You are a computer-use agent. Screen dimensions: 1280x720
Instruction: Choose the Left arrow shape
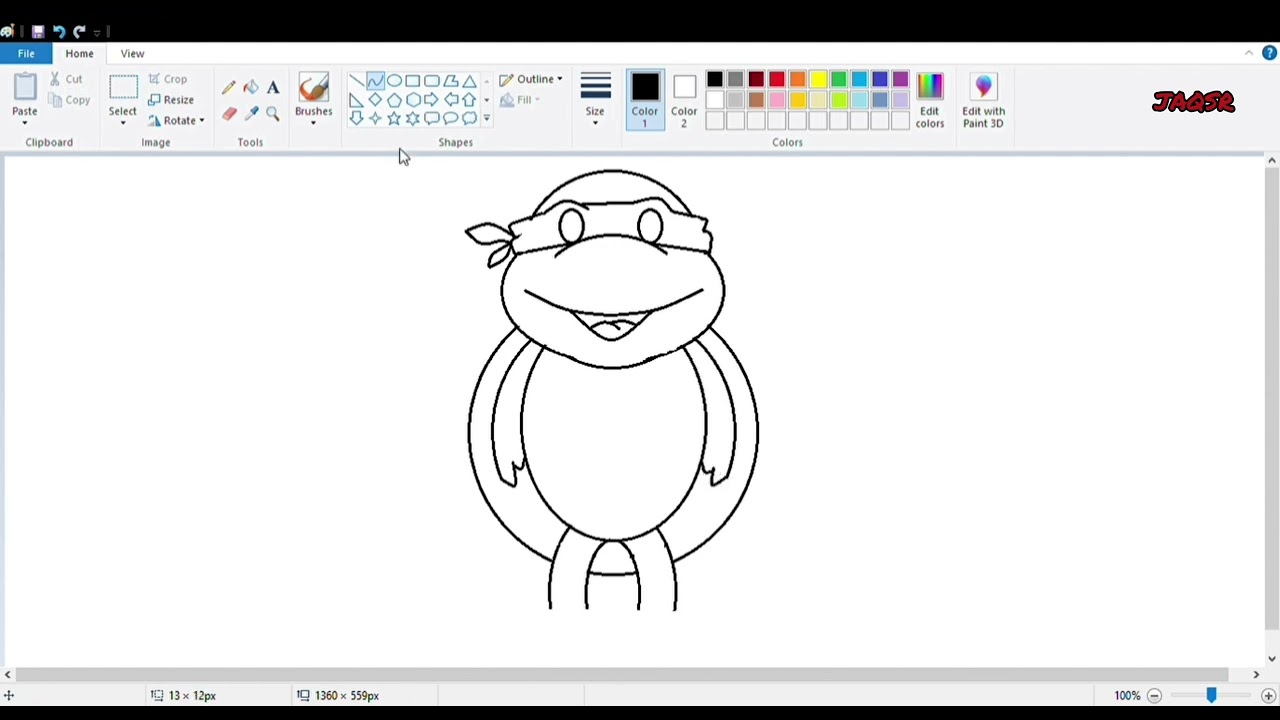[451, 100]
